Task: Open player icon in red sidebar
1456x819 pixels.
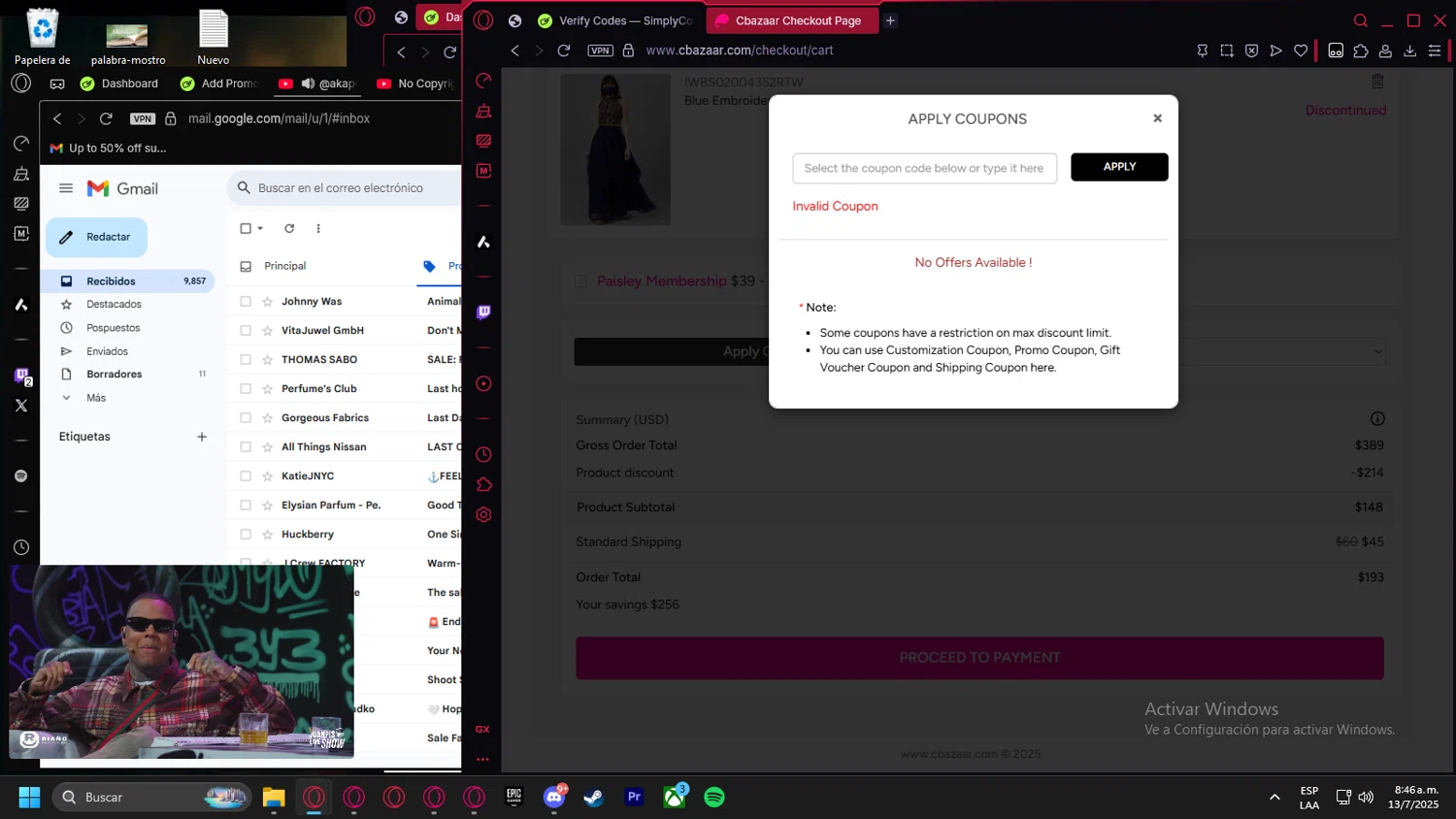Action: [x=483, y=383]
